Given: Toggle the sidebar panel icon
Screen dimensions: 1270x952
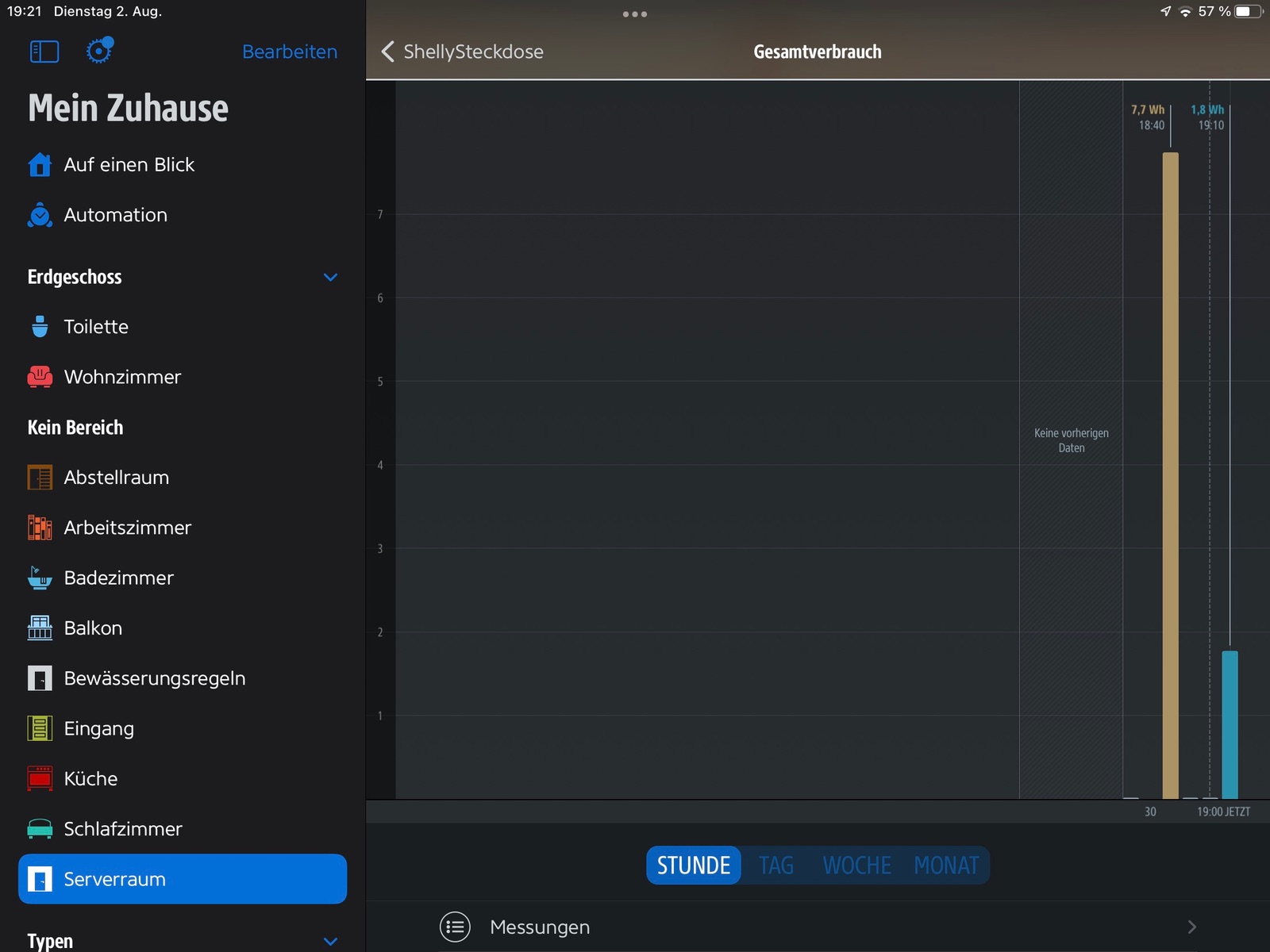Looking at the screenshot, I should pyautogui.click(x=44, y=52).
